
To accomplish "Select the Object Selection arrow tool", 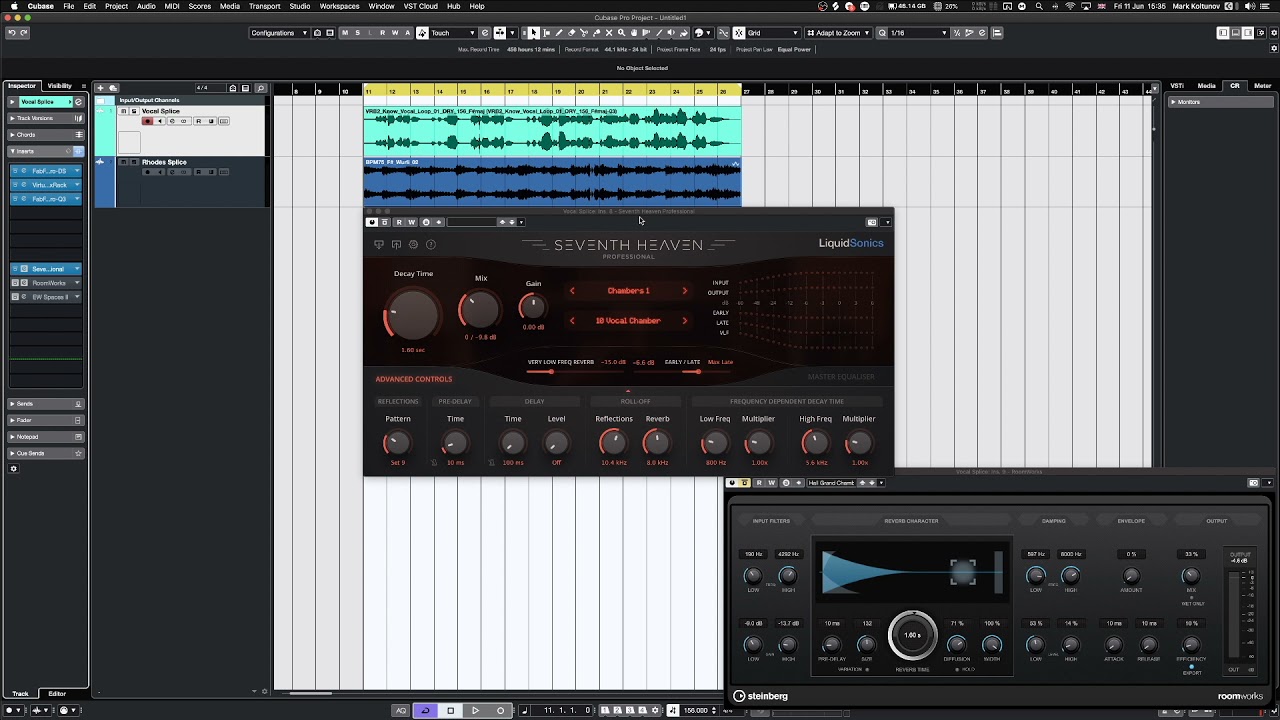I will click(x=534, y=33).
